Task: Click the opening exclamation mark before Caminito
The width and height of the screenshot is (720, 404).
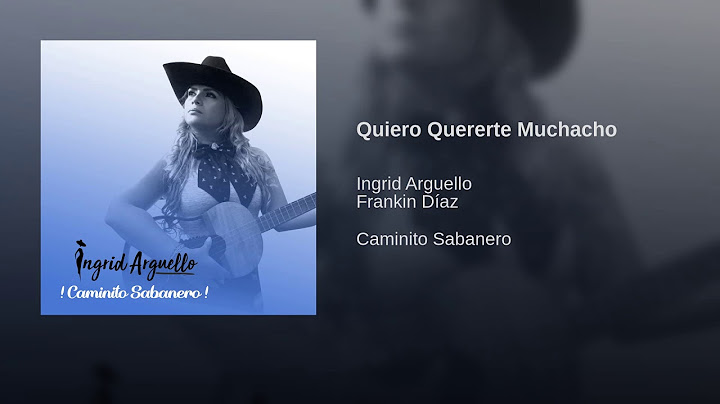Action: pyautogui.click(x=62, y=292)
